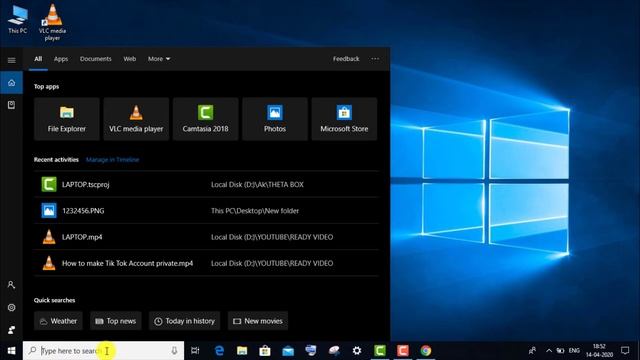
Task: Open Manage in Timeline link
Action: [x=113, y=160]
